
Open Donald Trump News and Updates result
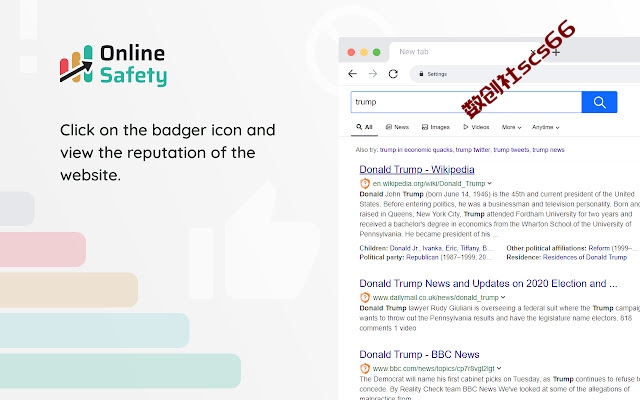[x=488, y=283]
